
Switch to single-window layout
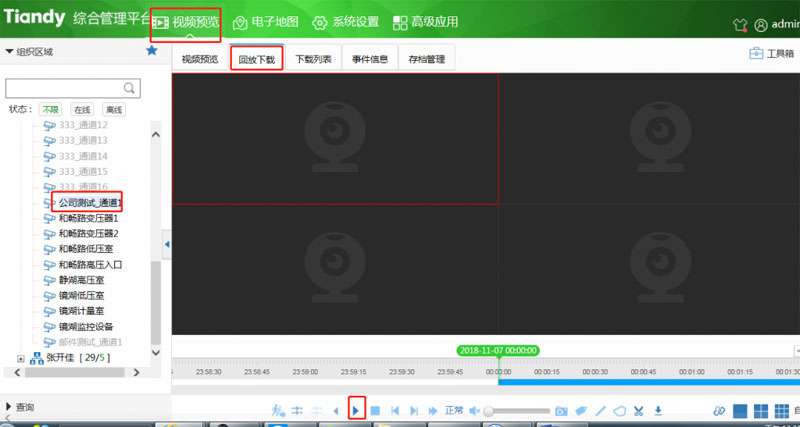click(x=740, y=411)
